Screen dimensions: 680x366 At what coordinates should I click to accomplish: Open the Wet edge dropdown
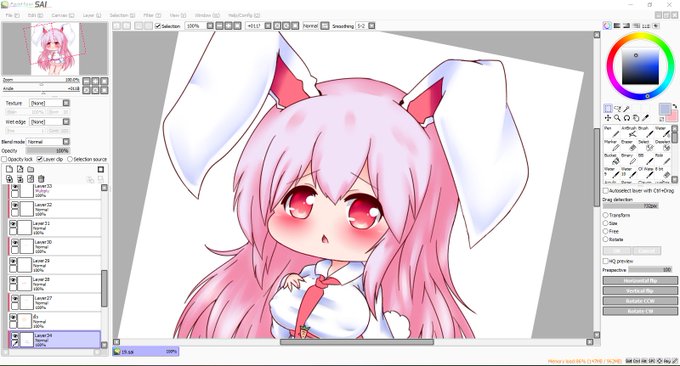pos(66,122)
